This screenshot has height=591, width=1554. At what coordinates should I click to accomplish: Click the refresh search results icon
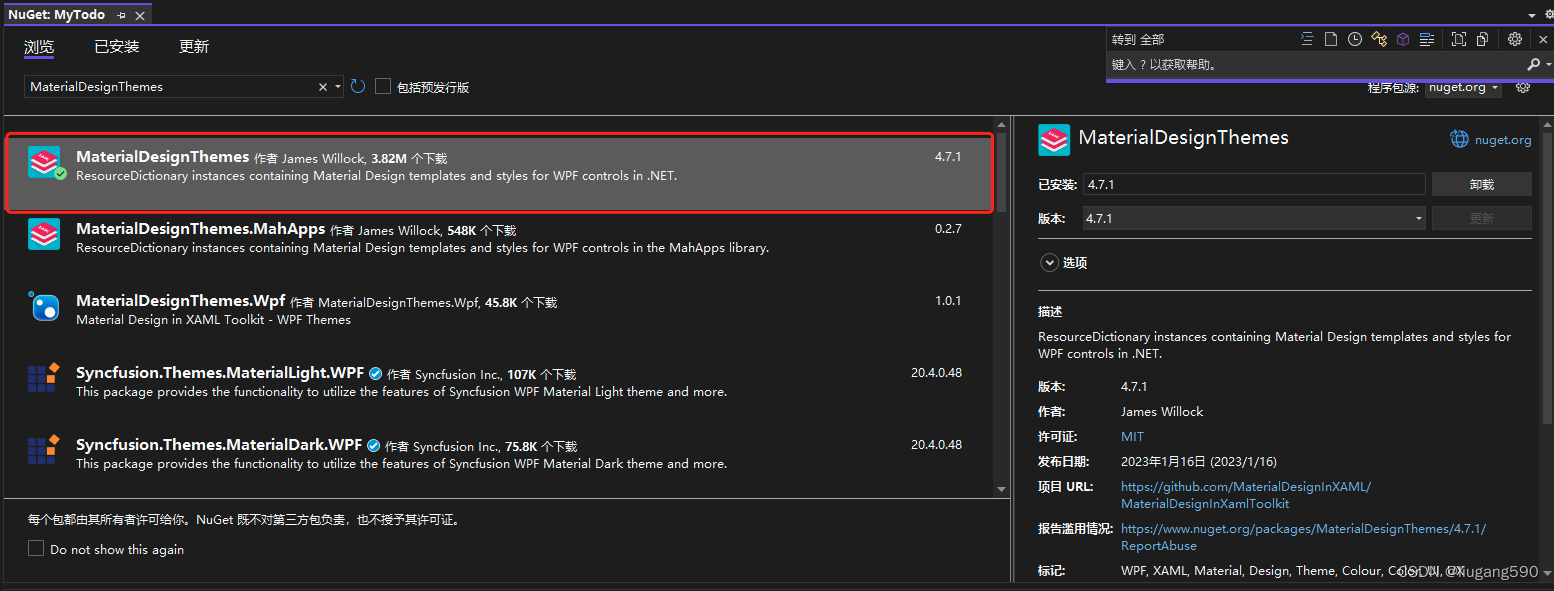pyautogui.click(x=358, y=86)
